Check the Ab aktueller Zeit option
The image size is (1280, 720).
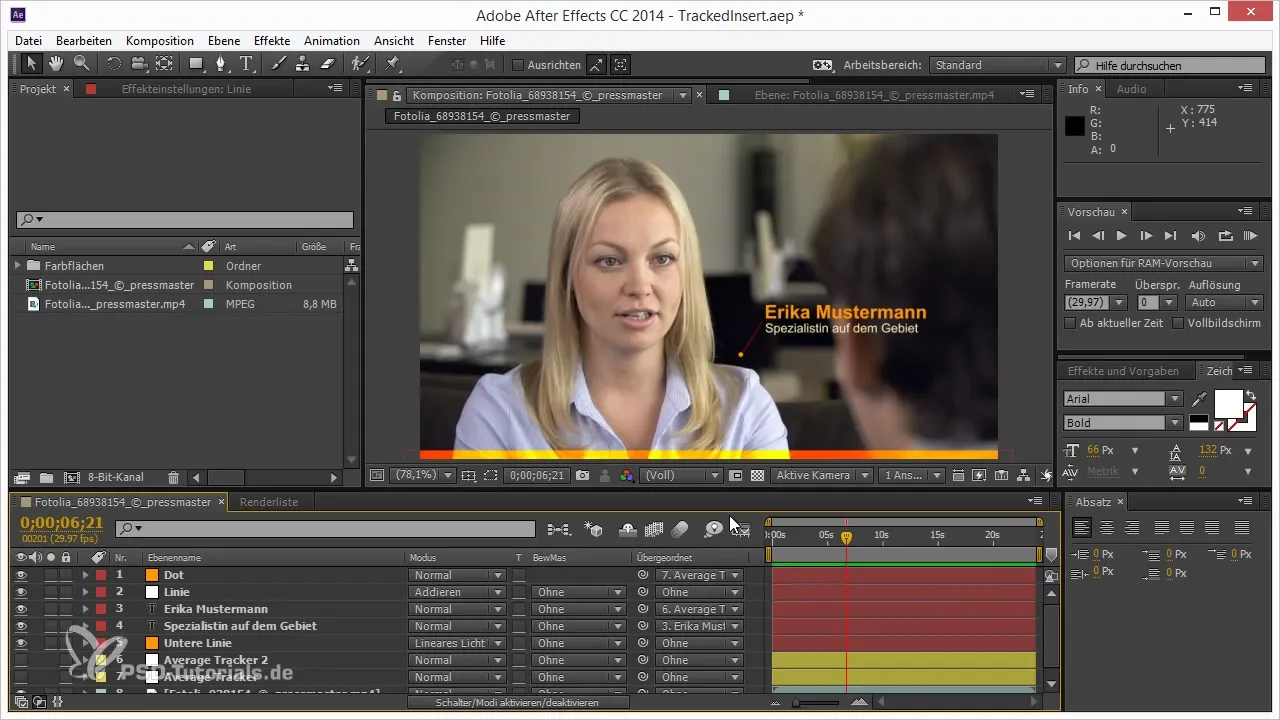pos(1071,323)
